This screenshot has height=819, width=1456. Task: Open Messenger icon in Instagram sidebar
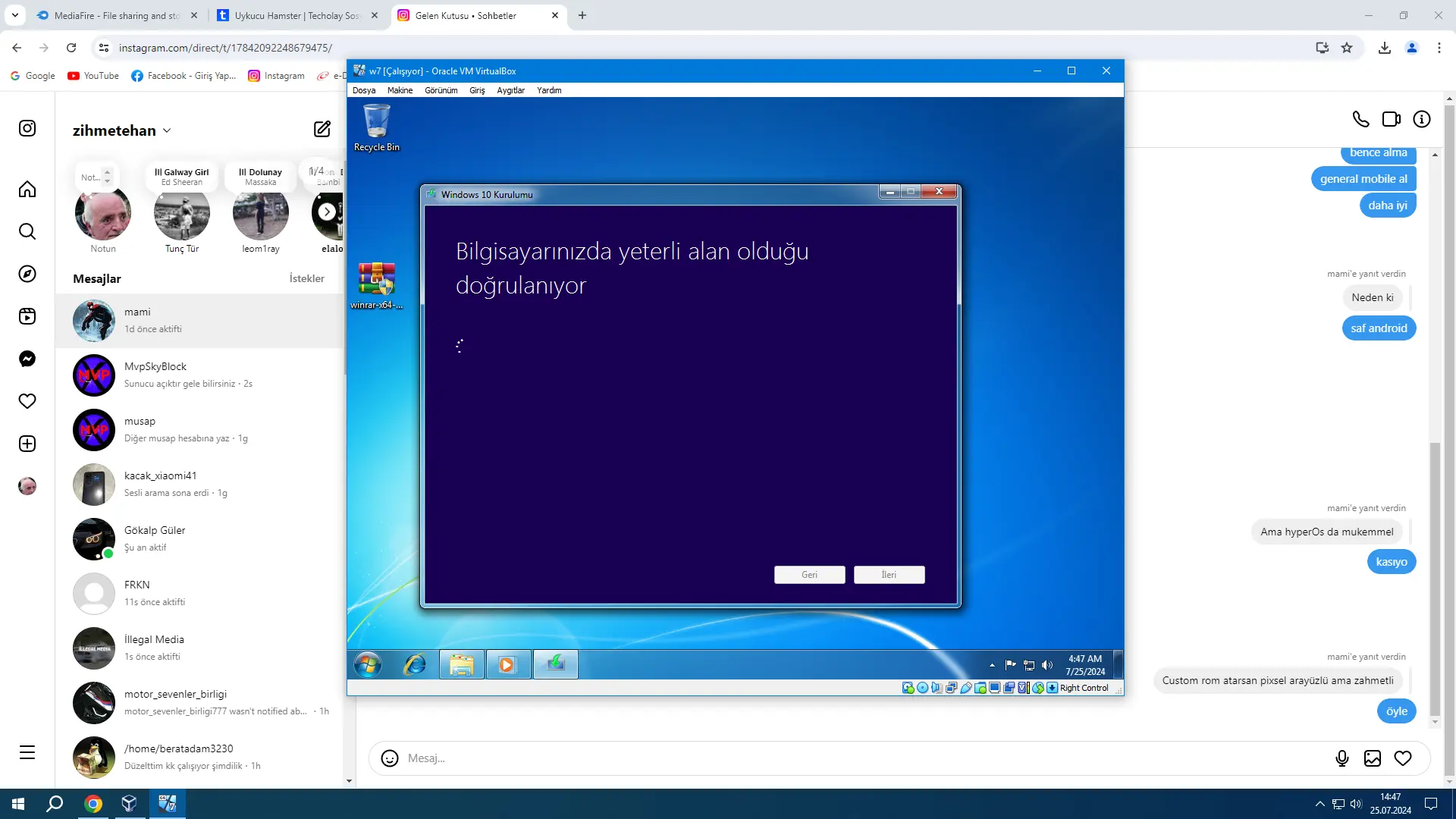click(27, 359)
